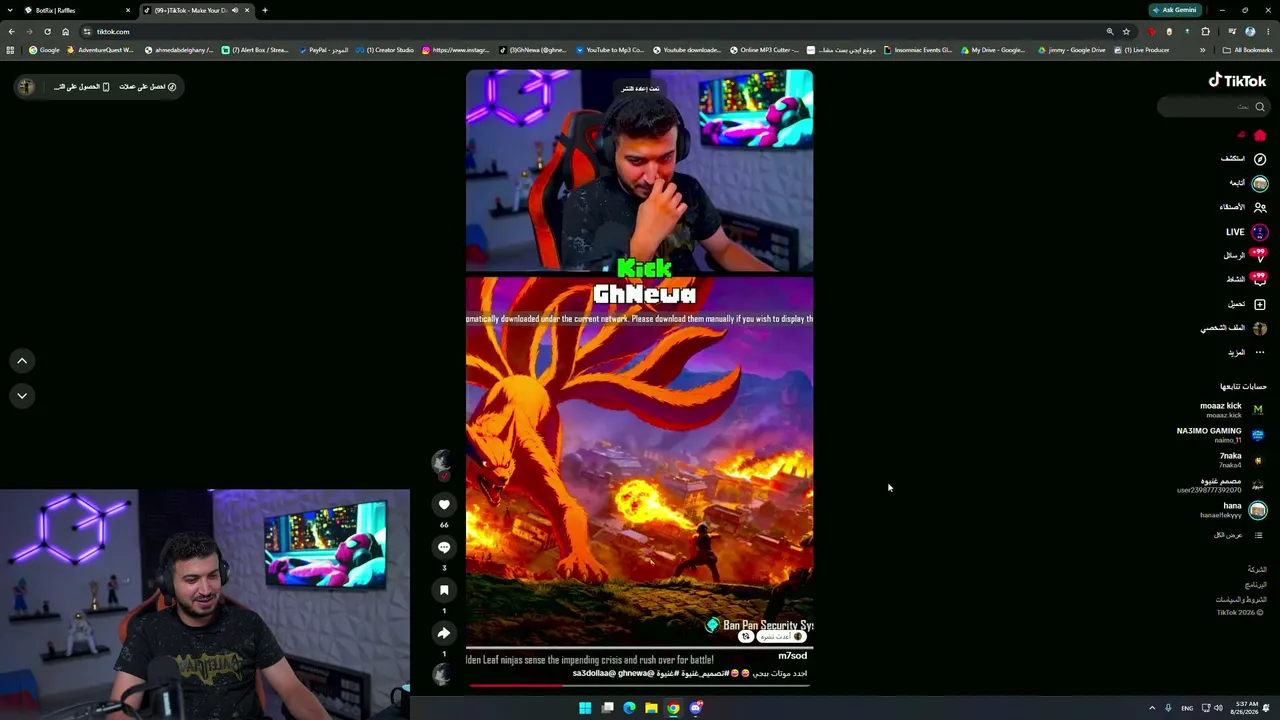
Task: Switch to the BotRix Raffles tab
Action: [77, 10]
